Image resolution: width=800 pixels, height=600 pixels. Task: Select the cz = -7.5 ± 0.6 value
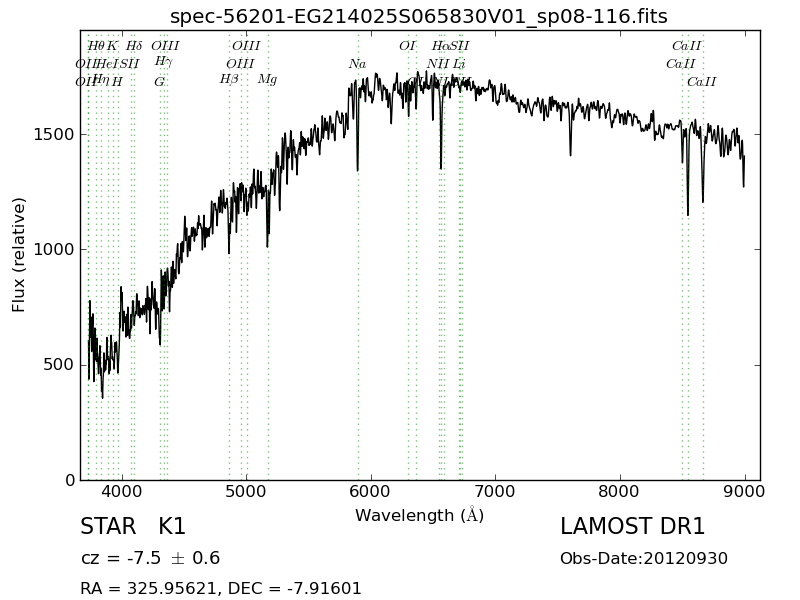[151, 558]
